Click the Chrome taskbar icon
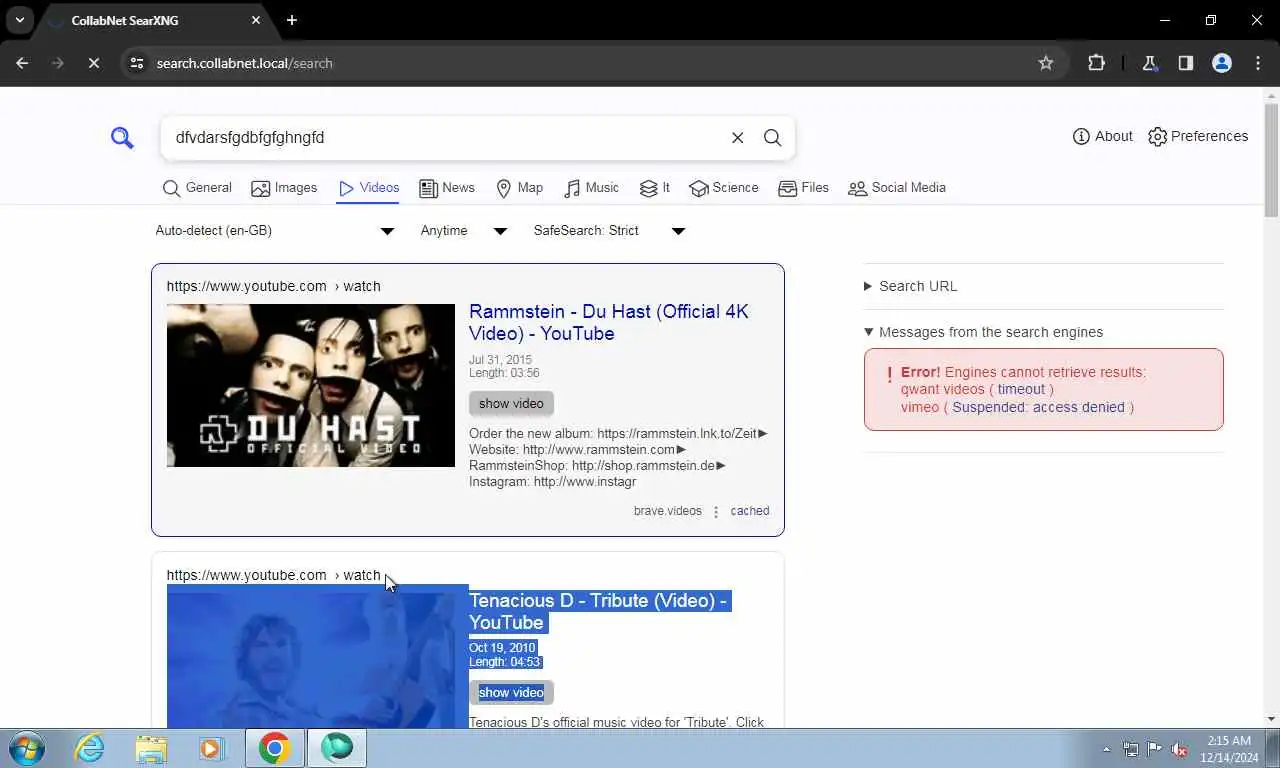The width and height of the screenshot is (1280, 768). [274, 748]
